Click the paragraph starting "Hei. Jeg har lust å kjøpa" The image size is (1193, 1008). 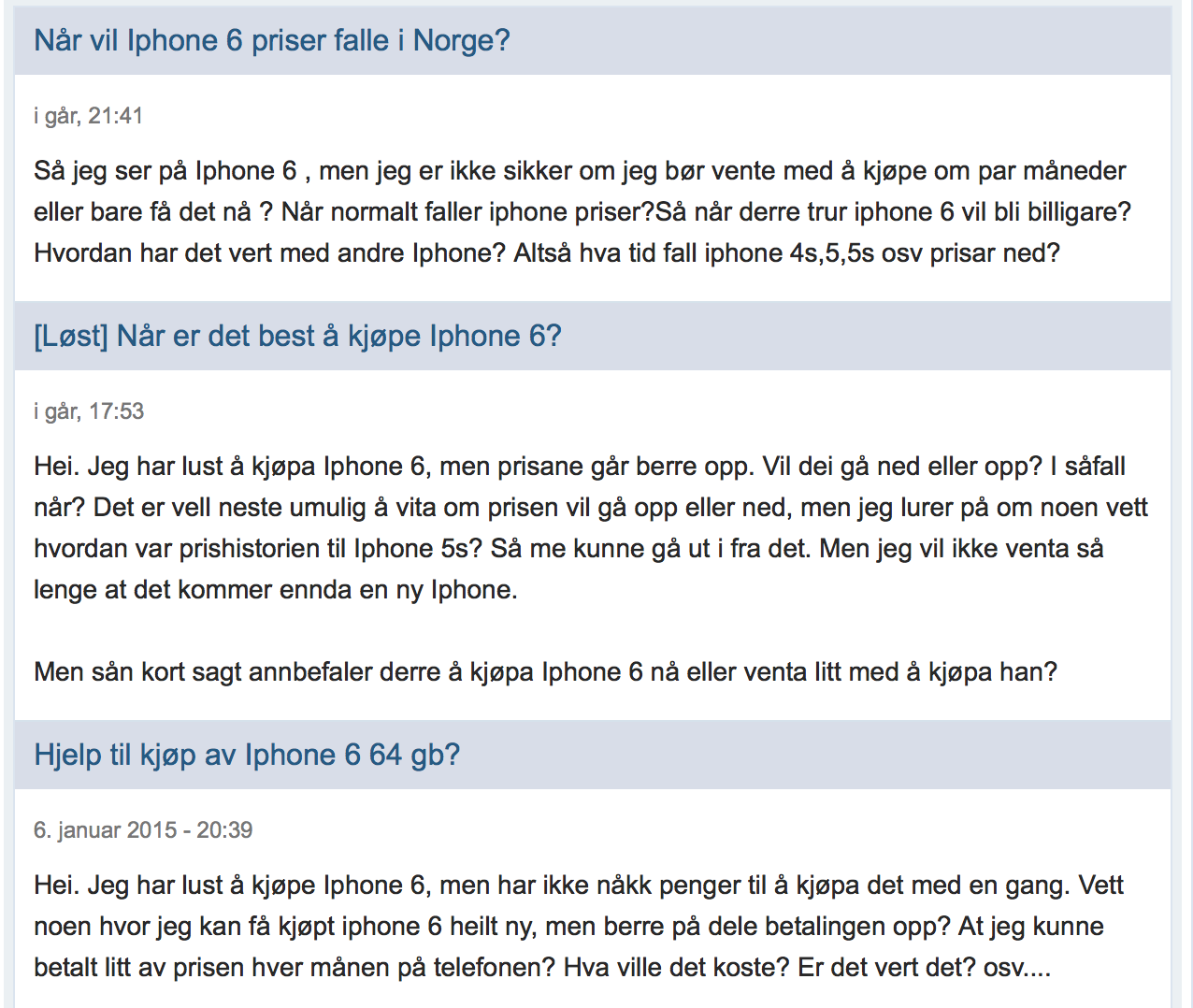[591, 527]
